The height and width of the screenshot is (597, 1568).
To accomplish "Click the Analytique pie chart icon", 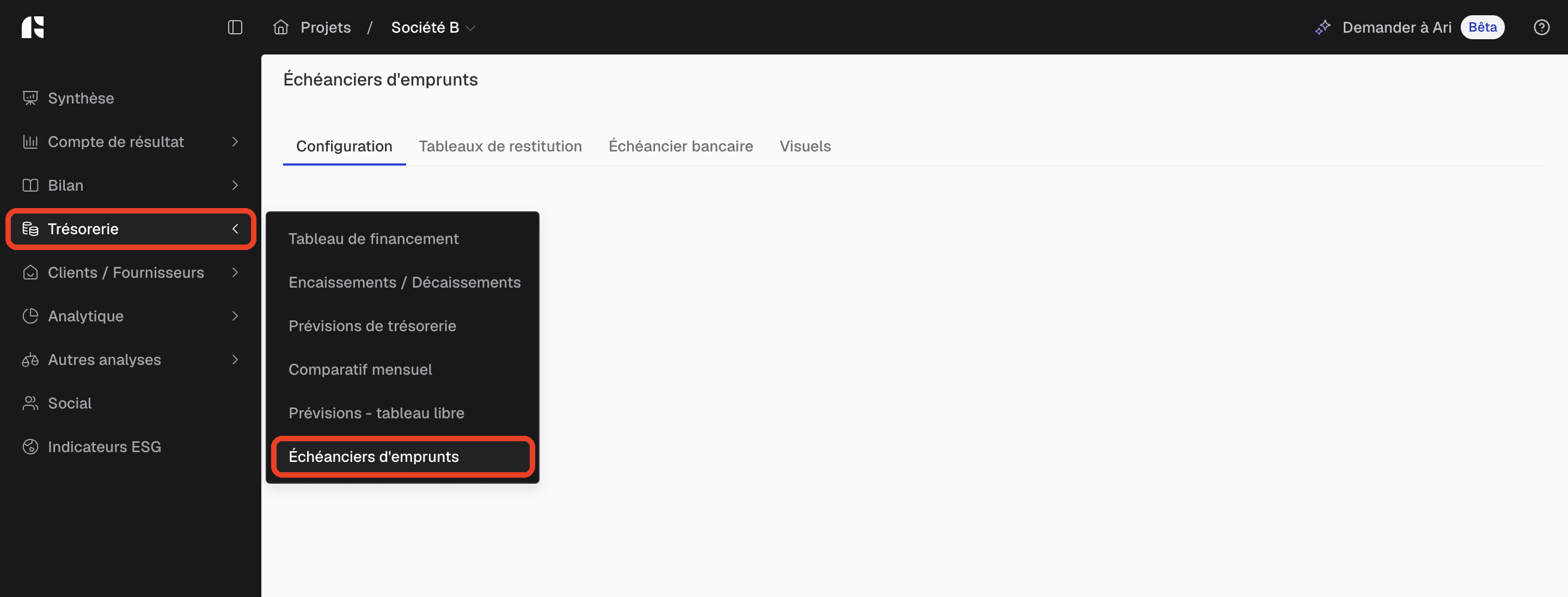I will (30, 316).
